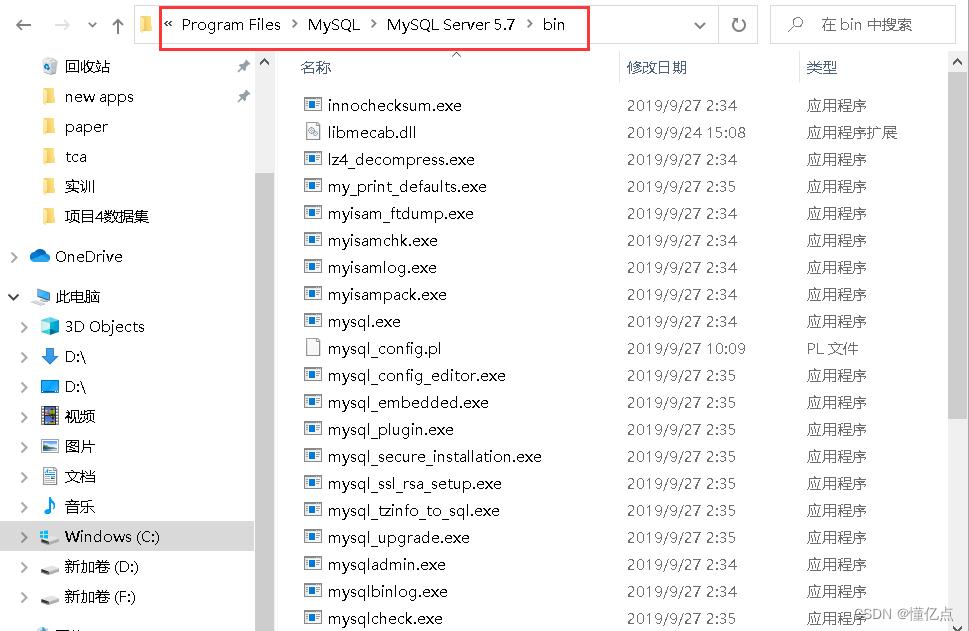Unpin new apps pin icon
This screenshot has height=631, width=969.
[243, 96]
